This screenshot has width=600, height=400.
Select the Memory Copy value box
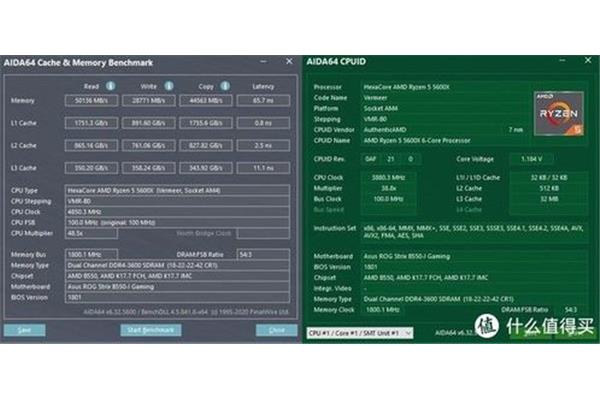206,101
